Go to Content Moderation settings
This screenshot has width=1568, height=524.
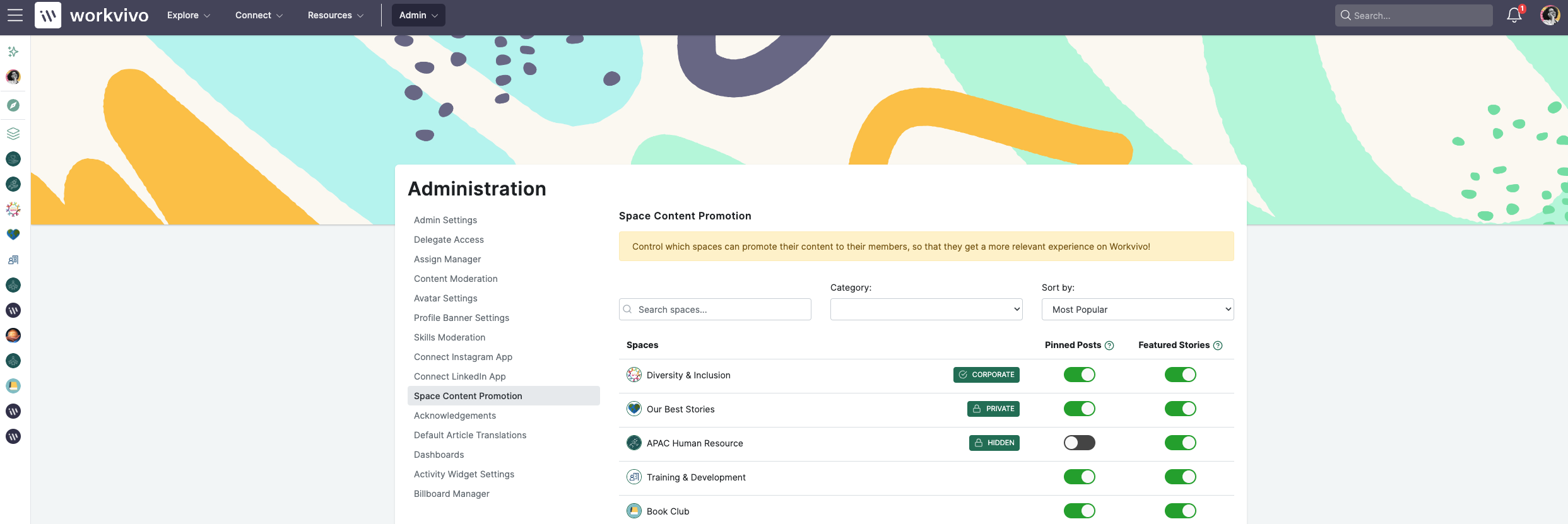click(x=455, y=278)
